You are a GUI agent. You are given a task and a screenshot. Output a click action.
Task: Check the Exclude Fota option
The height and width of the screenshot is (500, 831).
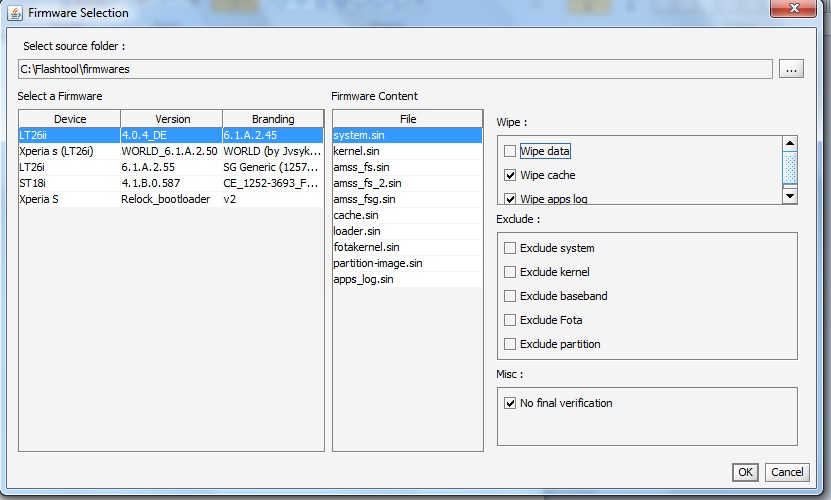[x=510, y=320]
